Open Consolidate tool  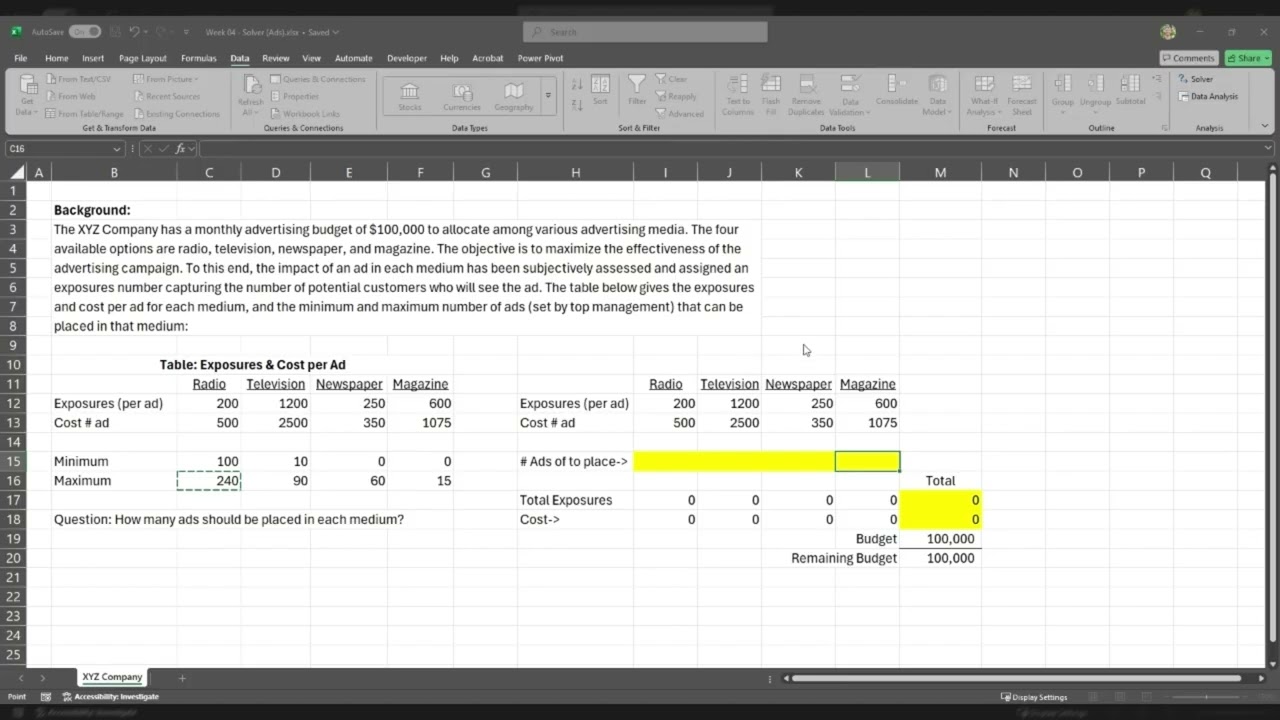click(x=897, y=91)
